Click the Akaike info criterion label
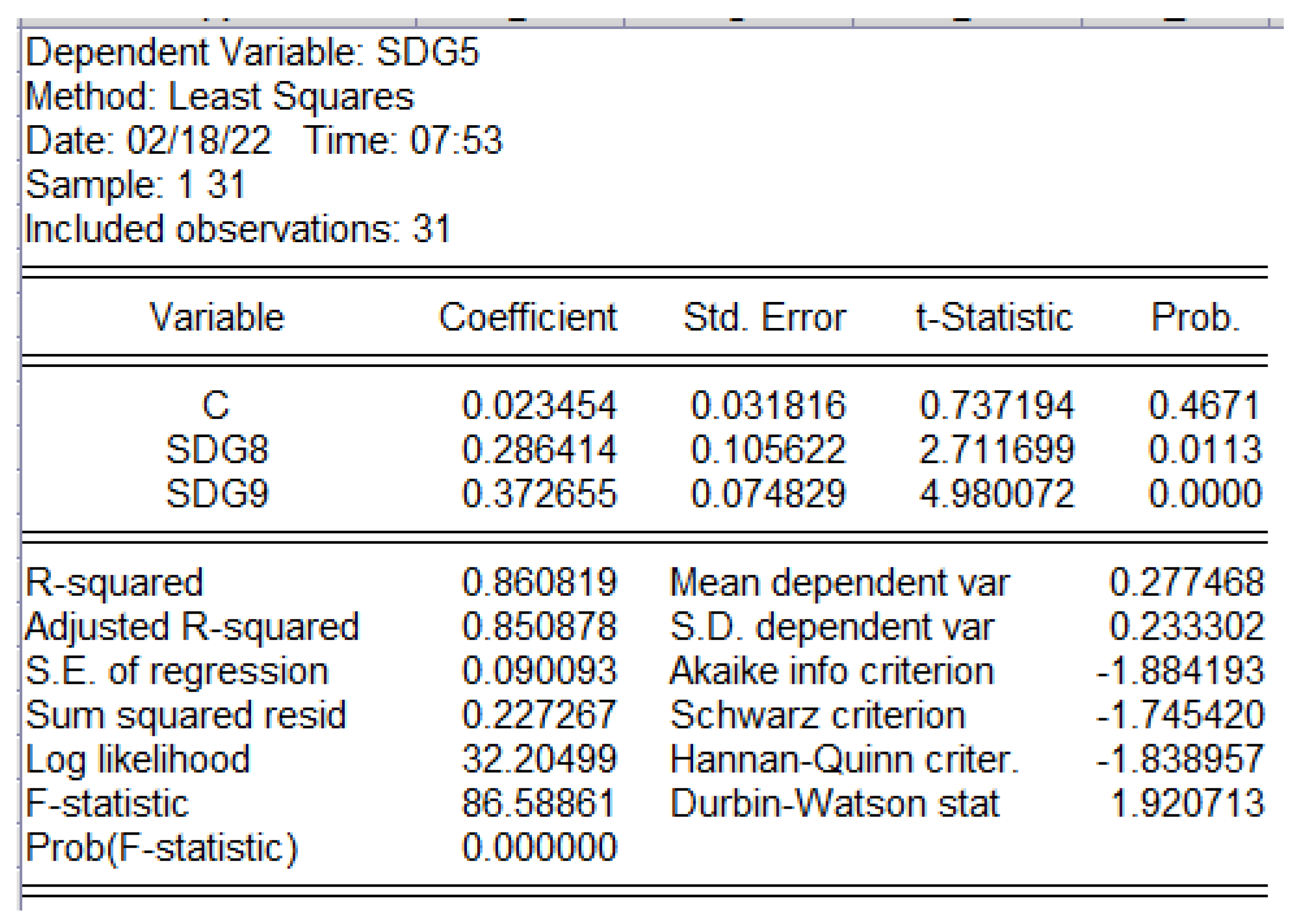Image resolution: width=1303 pixels, height=924 pixels. pyautogui.click(x=832, y=671)
